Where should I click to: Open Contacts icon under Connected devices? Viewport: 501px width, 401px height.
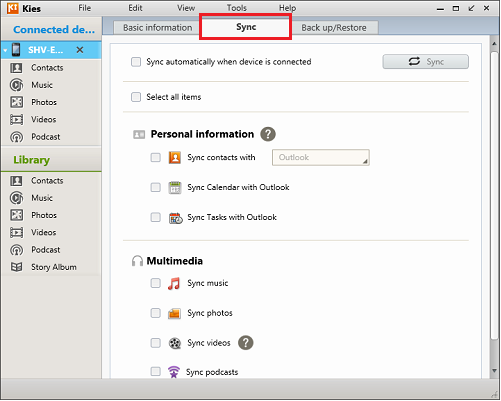(x=16, y=68)
